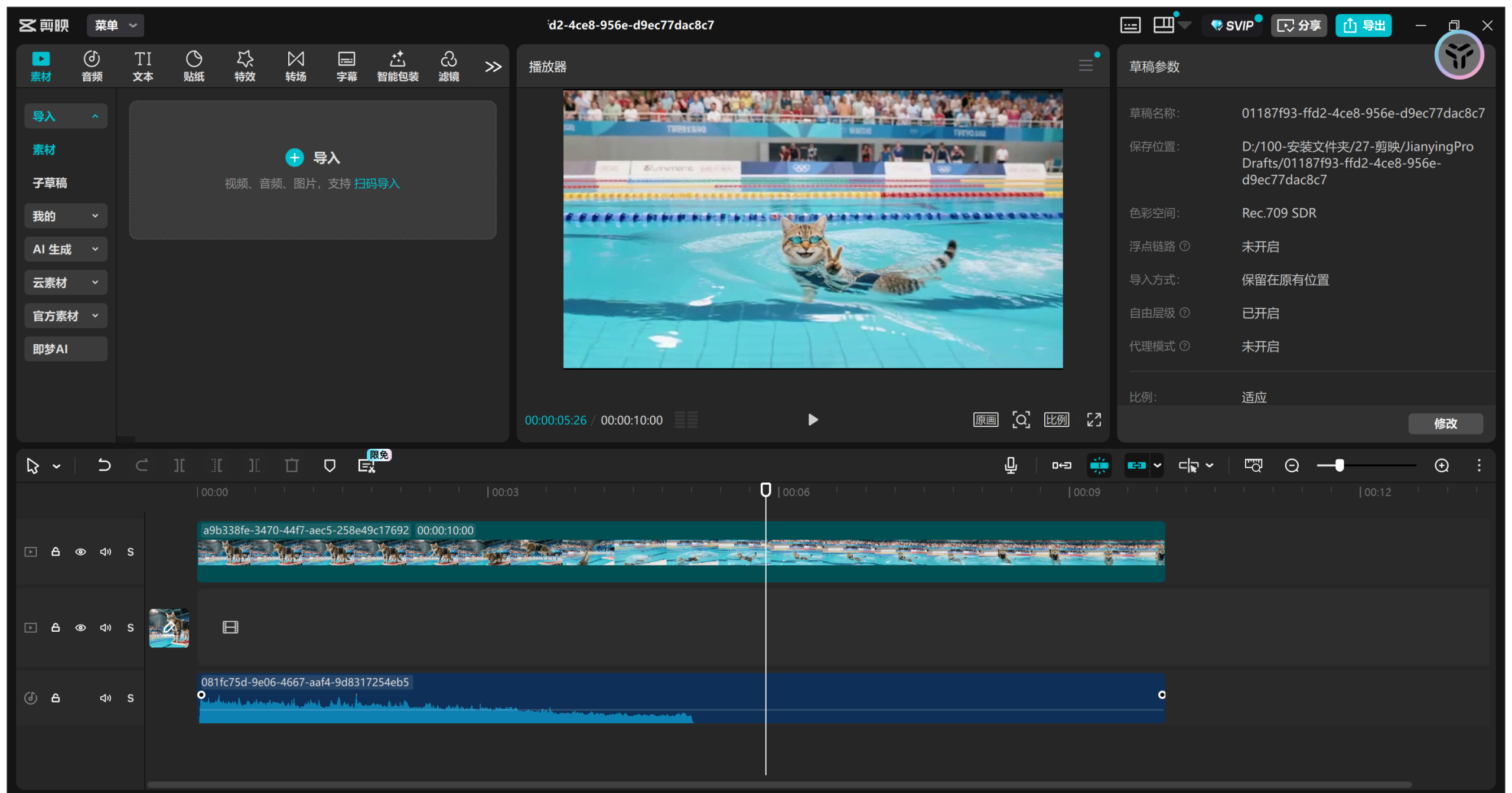Click the 比例 ratio icon in player
This screenshot has width=1512, height=793.
(1056, 420)
